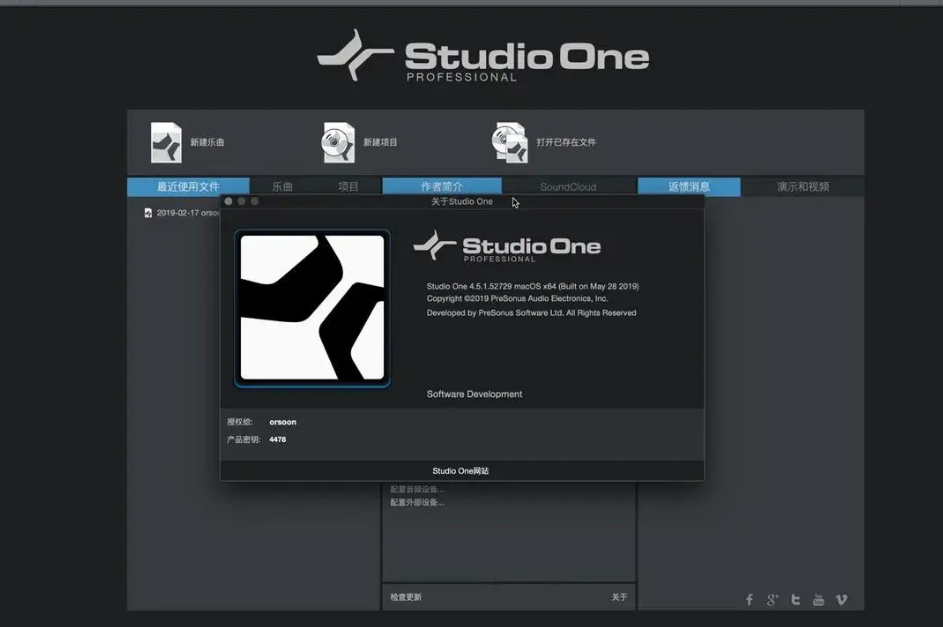Open the Facebook social icon
The image size is (943, 627).
pos(749,599)
